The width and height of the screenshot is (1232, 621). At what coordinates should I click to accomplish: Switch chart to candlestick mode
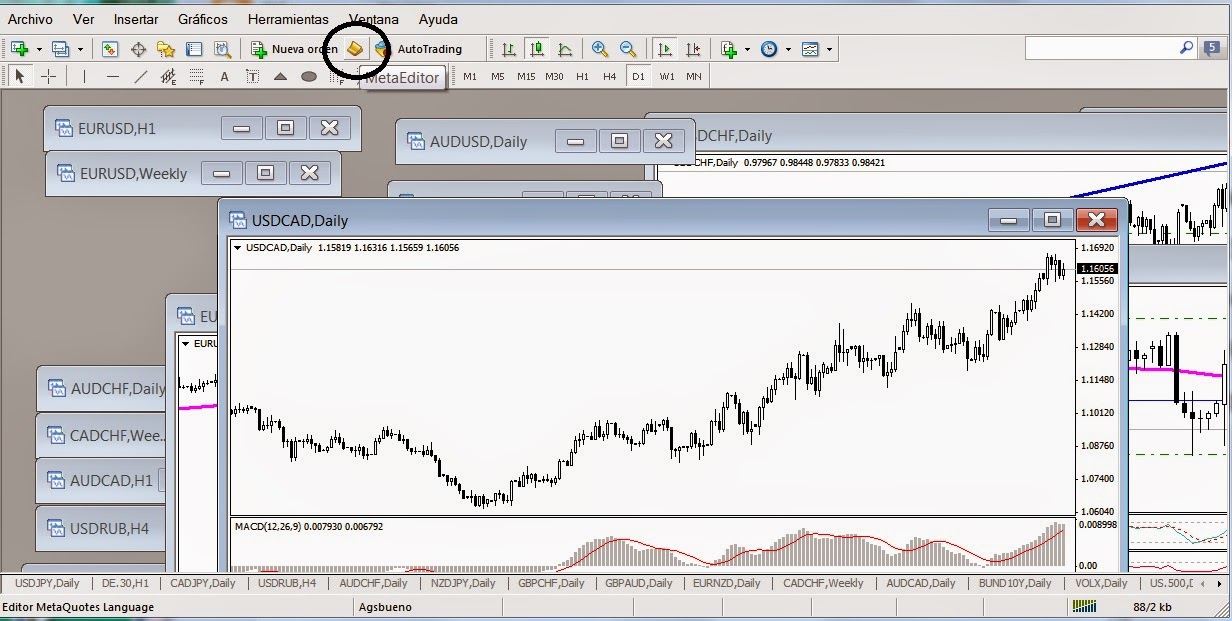point(537,48)
